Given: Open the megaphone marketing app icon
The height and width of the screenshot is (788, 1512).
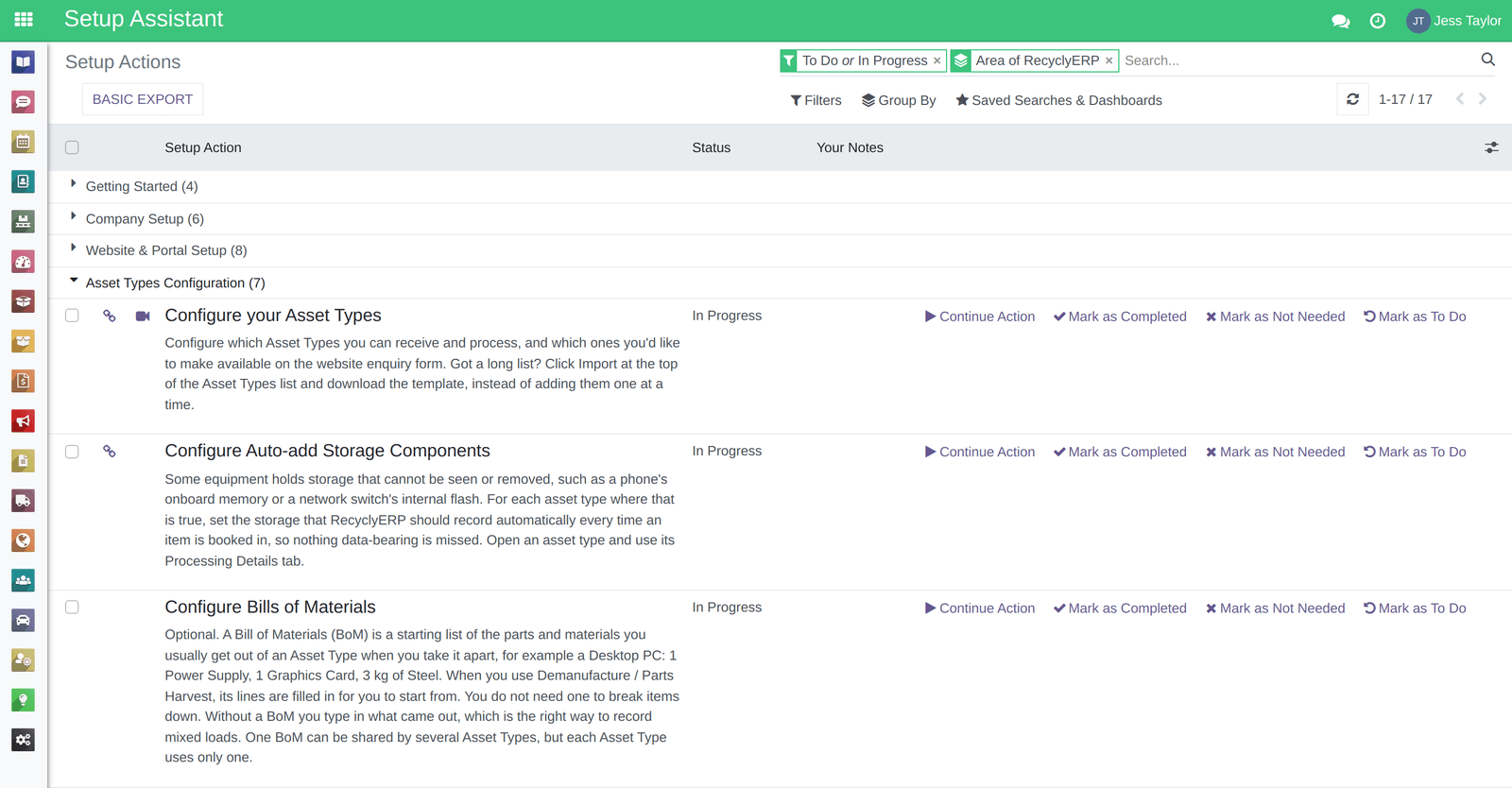Looking at the screenshot, I should click(24, 421).
